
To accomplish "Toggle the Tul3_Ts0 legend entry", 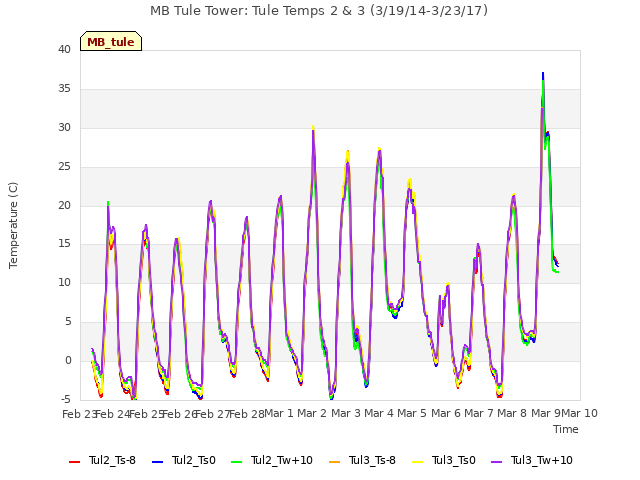I will pyautogui.click(x=444, y=461).
